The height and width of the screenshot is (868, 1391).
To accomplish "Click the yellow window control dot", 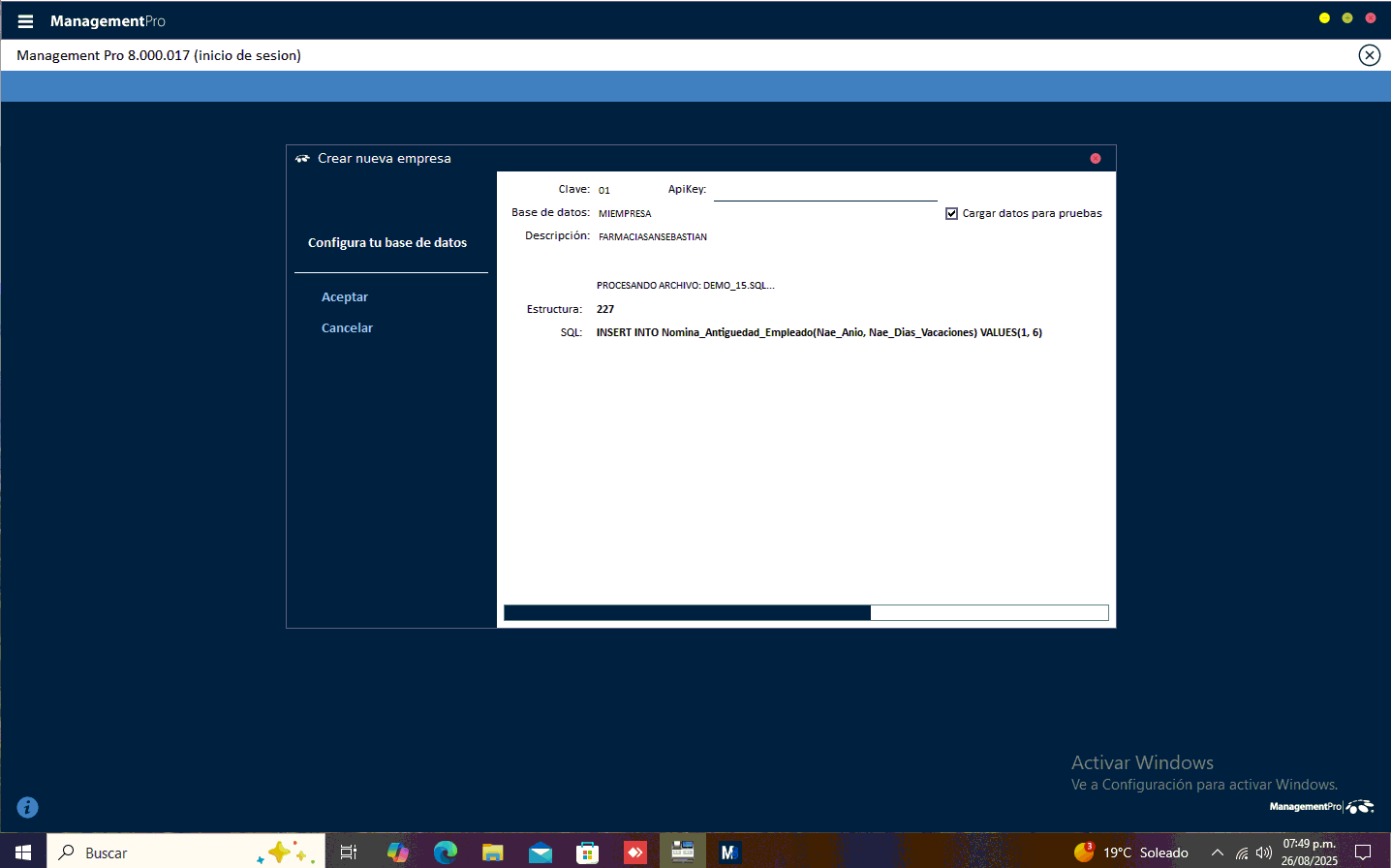I will point(1324,18).
